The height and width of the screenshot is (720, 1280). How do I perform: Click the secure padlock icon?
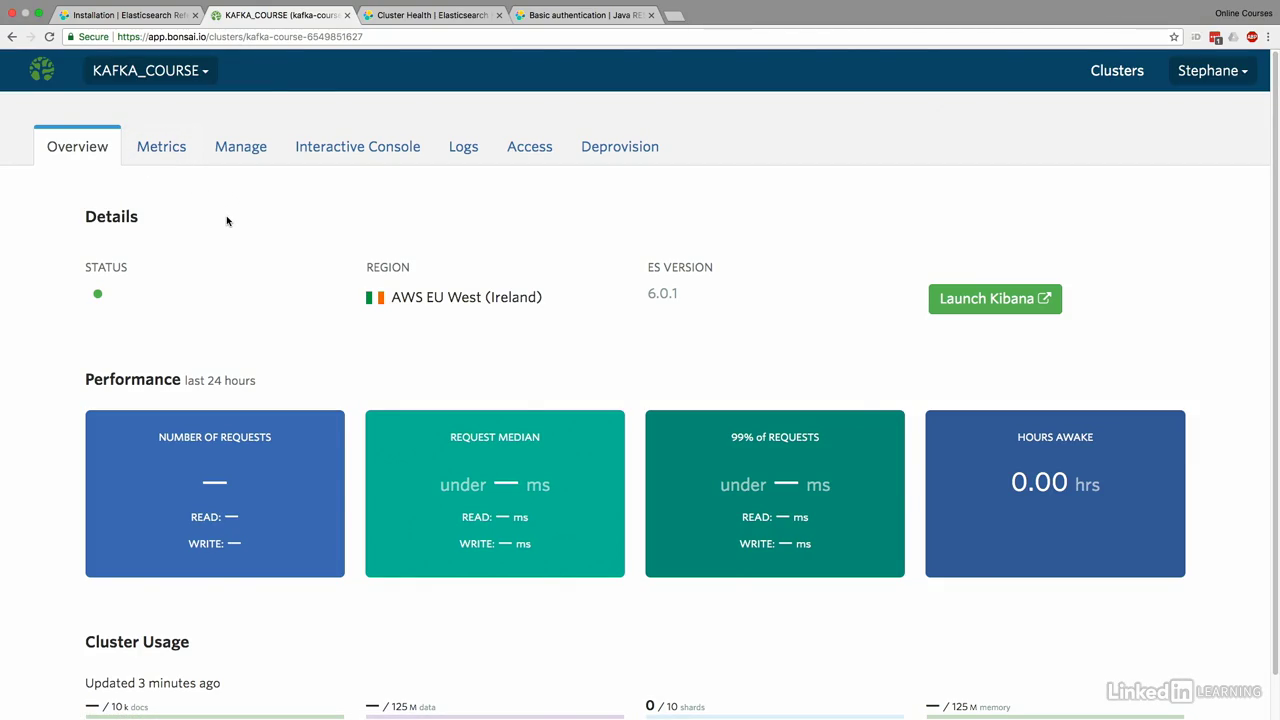pyautogui.click(x=71, y=37)
